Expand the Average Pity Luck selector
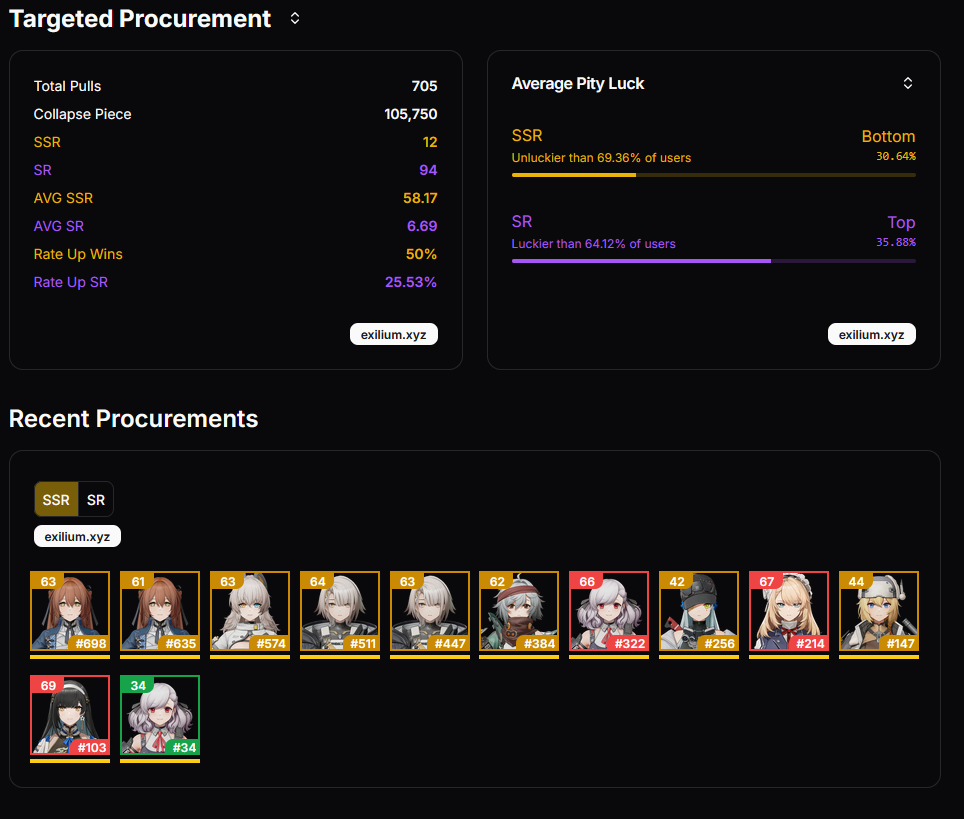 click(x=907, y=83)
